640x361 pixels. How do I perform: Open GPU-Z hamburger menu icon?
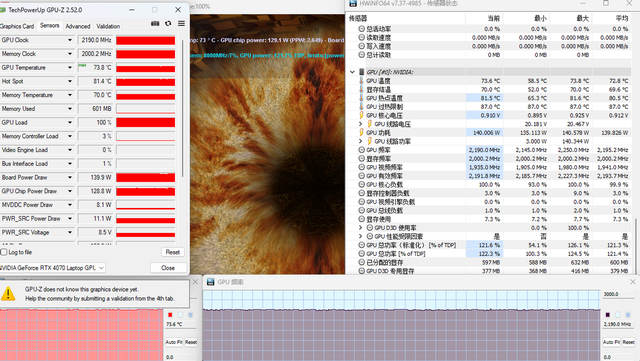tap(181, 24)
